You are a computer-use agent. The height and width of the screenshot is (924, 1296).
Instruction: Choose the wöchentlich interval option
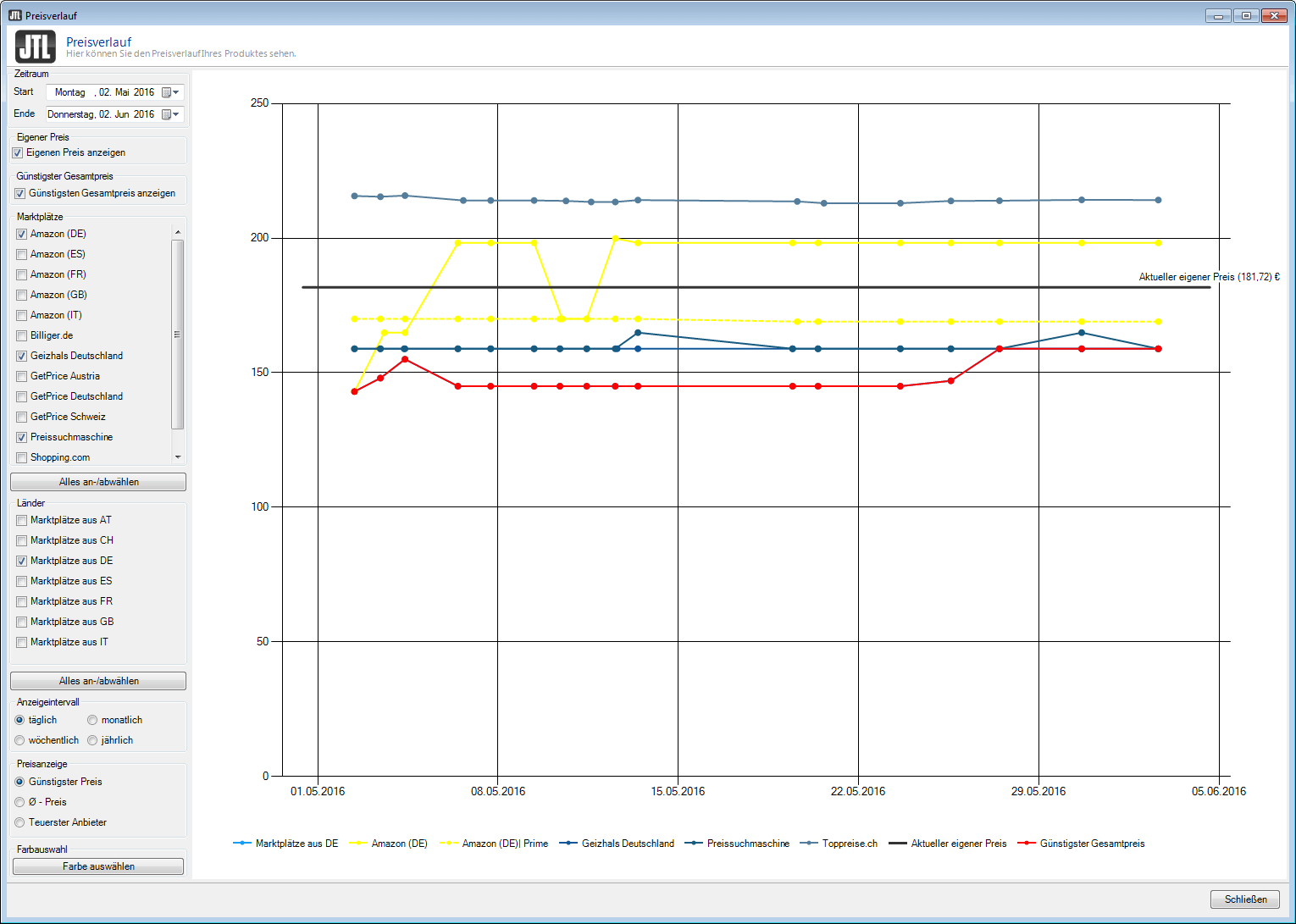(x=19, y=741)
